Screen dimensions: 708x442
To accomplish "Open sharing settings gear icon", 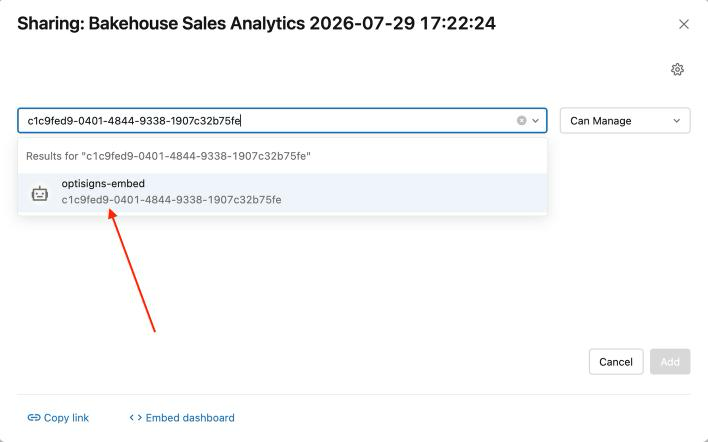I will pyautogui.click(x=677, y=70).
